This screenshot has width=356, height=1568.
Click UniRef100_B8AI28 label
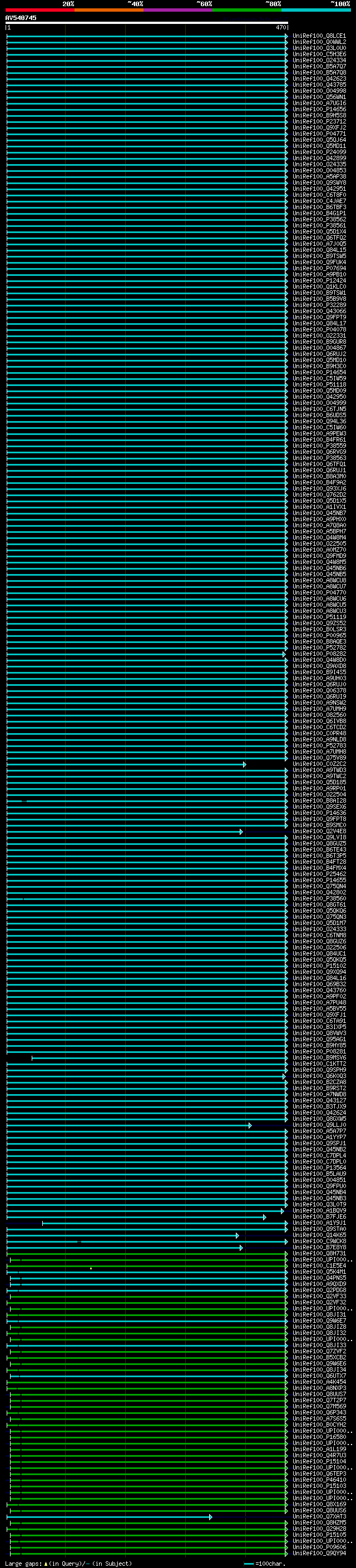click(319, 800)
